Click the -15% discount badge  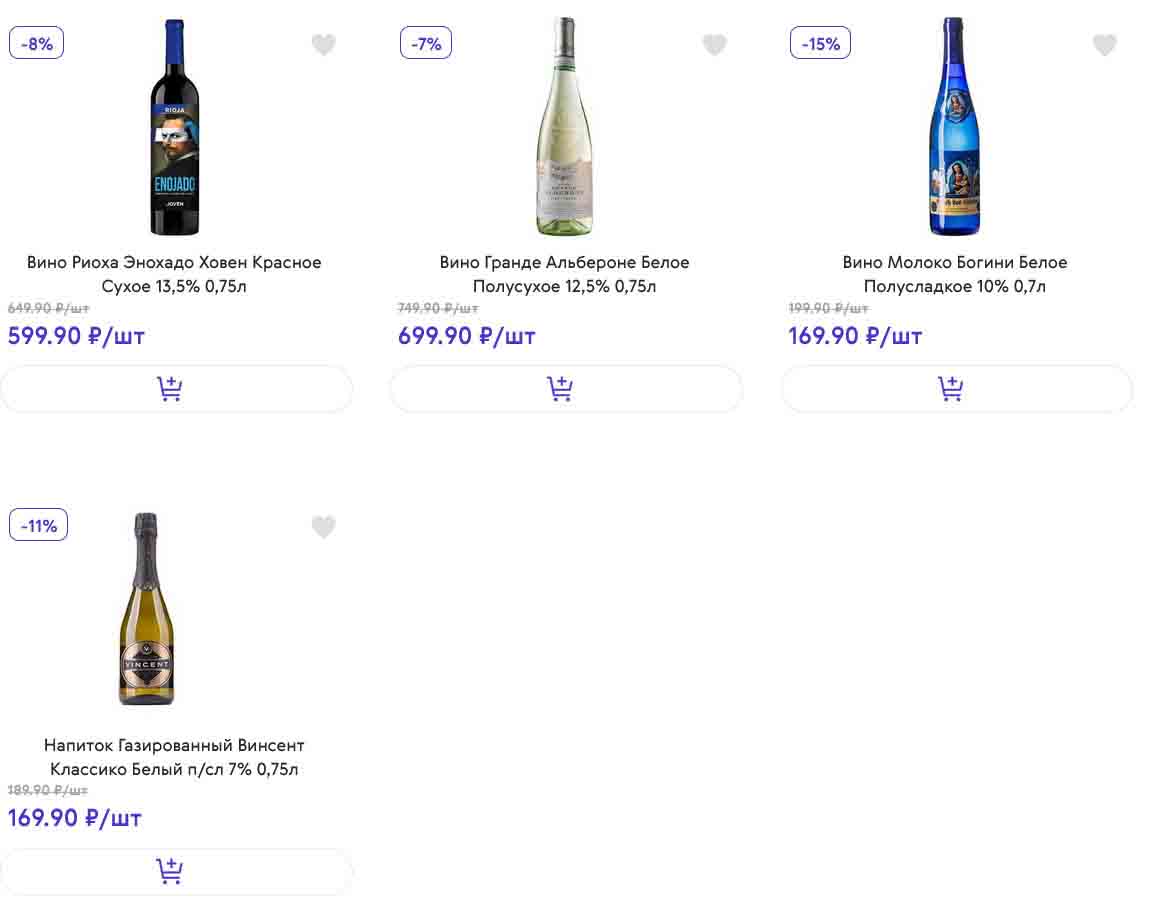click(820, 43)
